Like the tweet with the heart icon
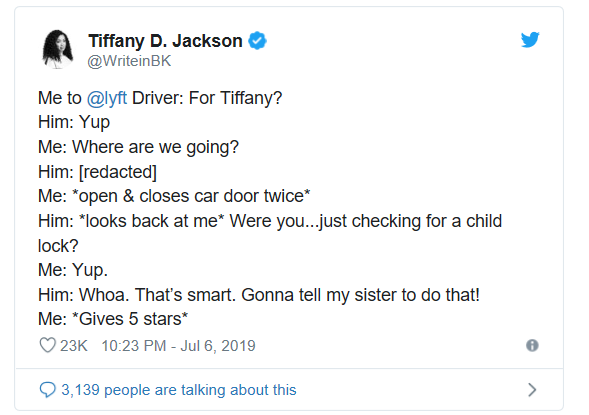 47,345
